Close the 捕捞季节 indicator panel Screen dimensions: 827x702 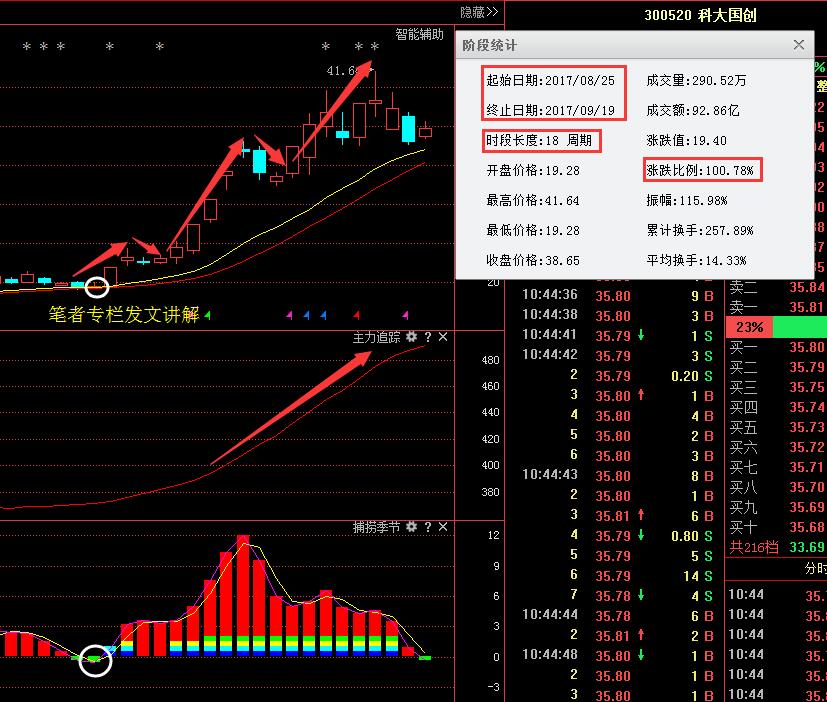pyautogui.click(x=443, y=527)
